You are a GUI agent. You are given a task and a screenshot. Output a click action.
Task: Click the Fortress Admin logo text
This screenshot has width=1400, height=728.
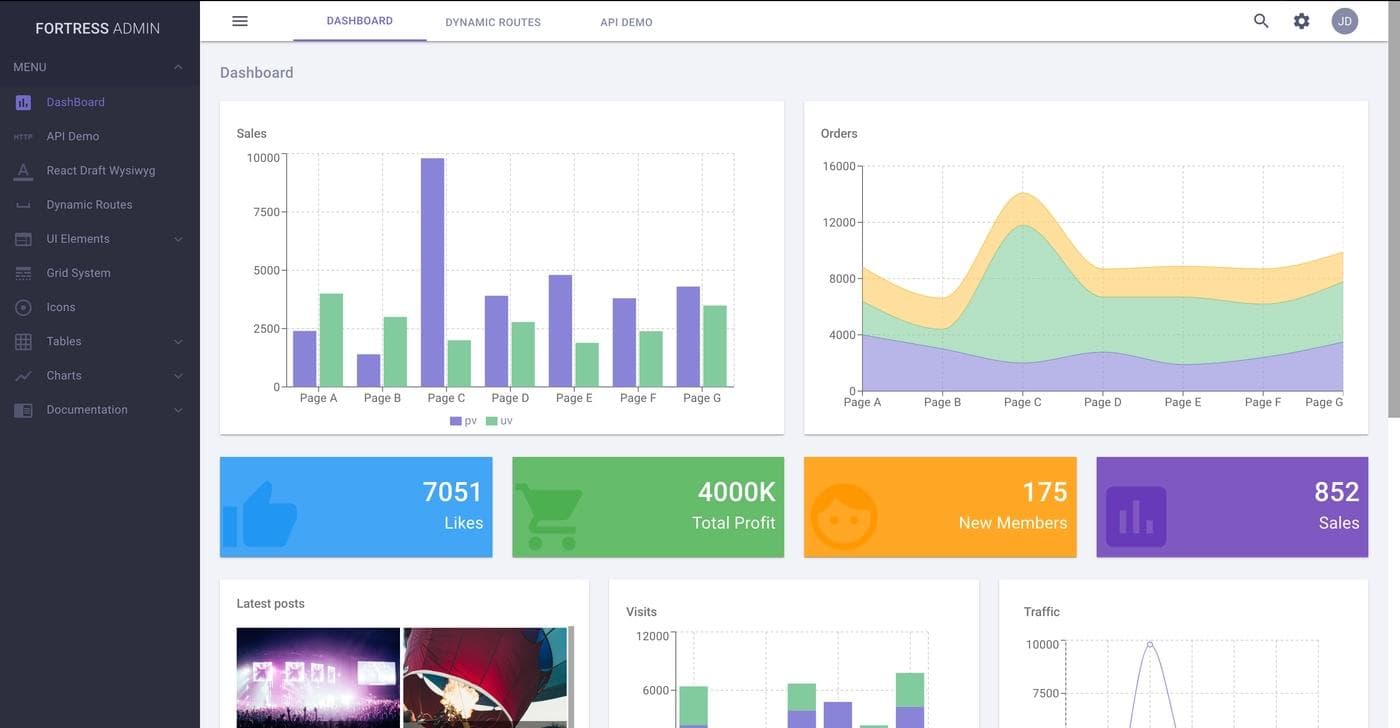[x=98, y=28]
